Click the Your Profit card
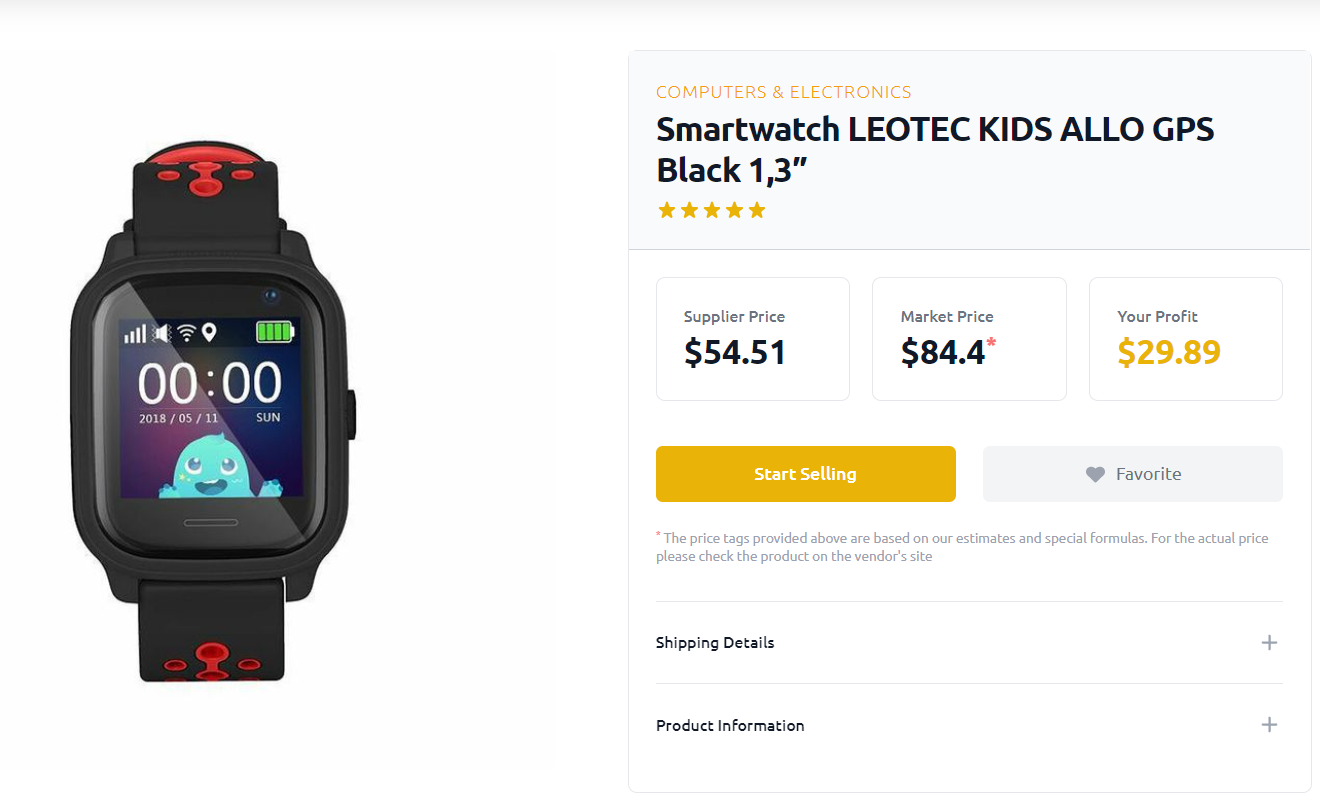1320x799 pixels. (1185, 339)
